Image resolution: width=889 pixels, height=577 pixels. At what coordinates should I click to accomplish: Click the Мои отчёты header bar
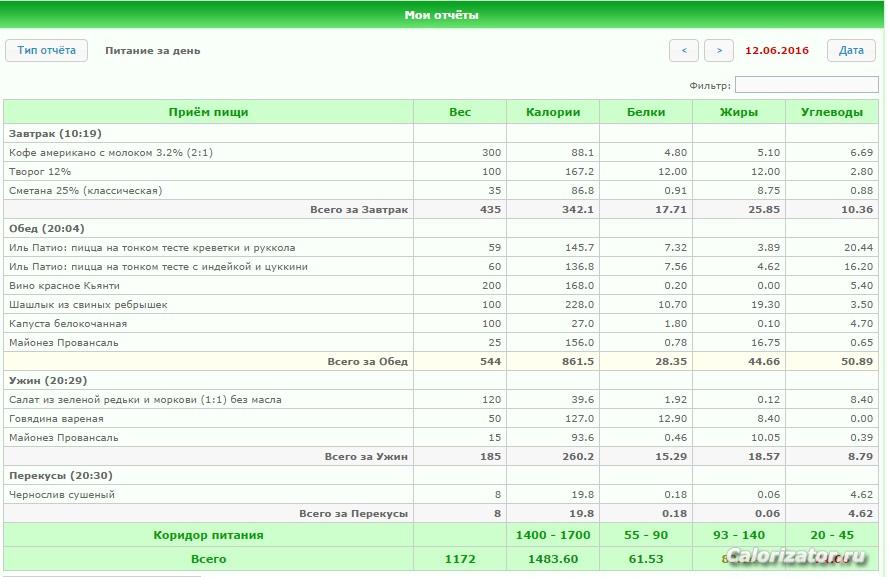tap(442, 15)
